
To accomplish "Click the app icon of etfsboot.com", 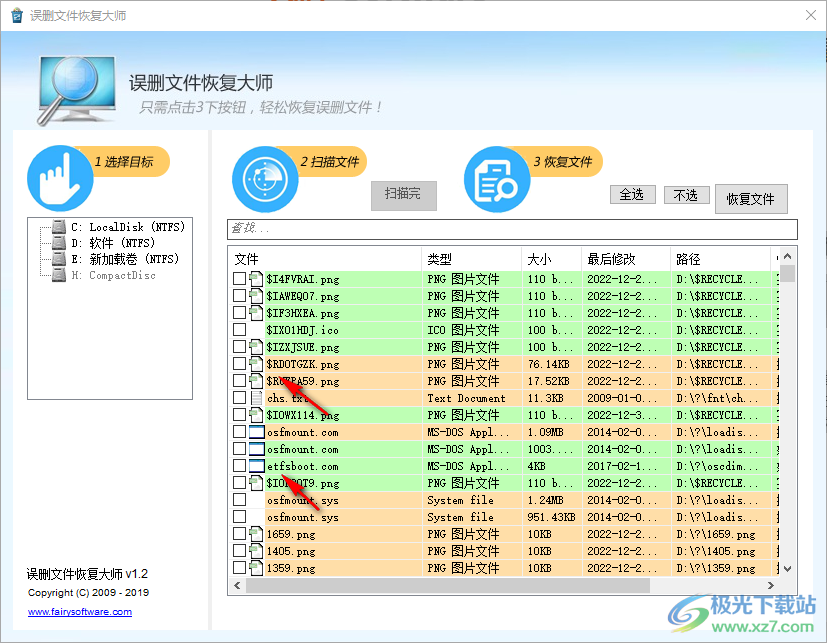I will point(256,466).
